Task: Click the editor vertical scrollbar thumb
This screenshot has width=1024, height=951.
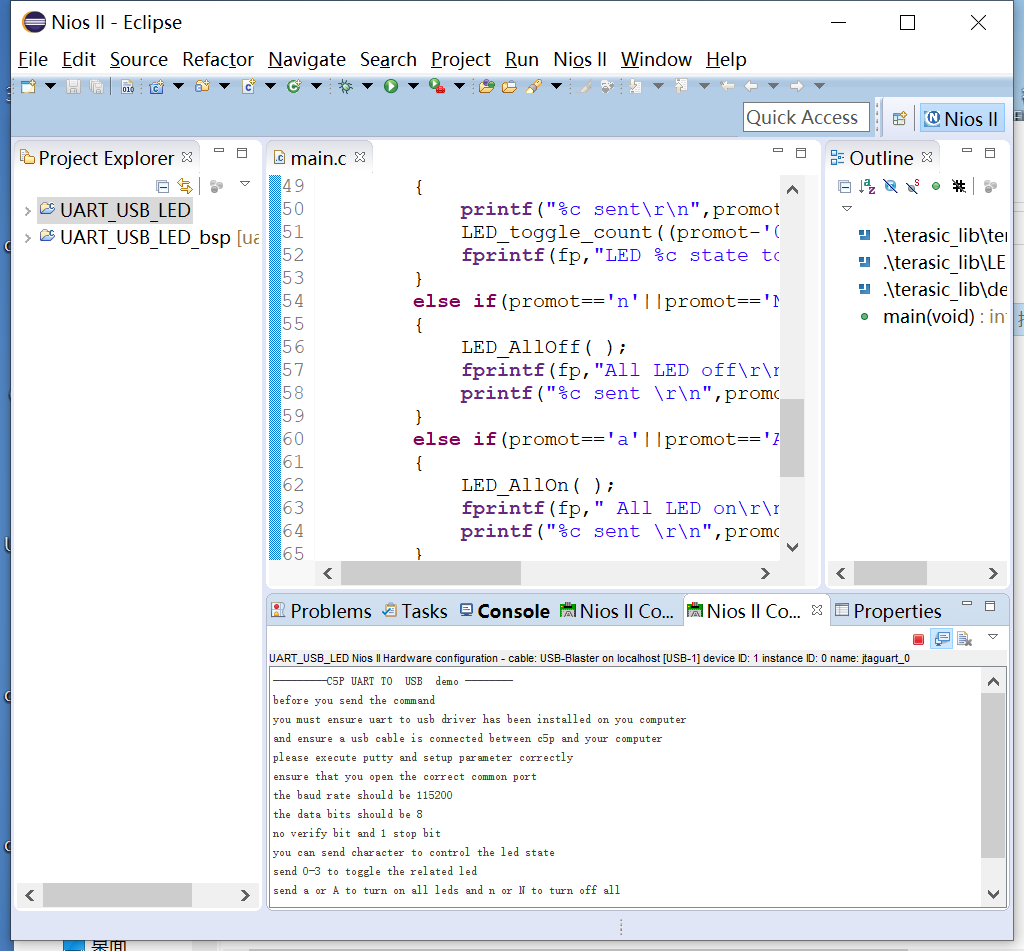Action: click(x=792, y=438)
